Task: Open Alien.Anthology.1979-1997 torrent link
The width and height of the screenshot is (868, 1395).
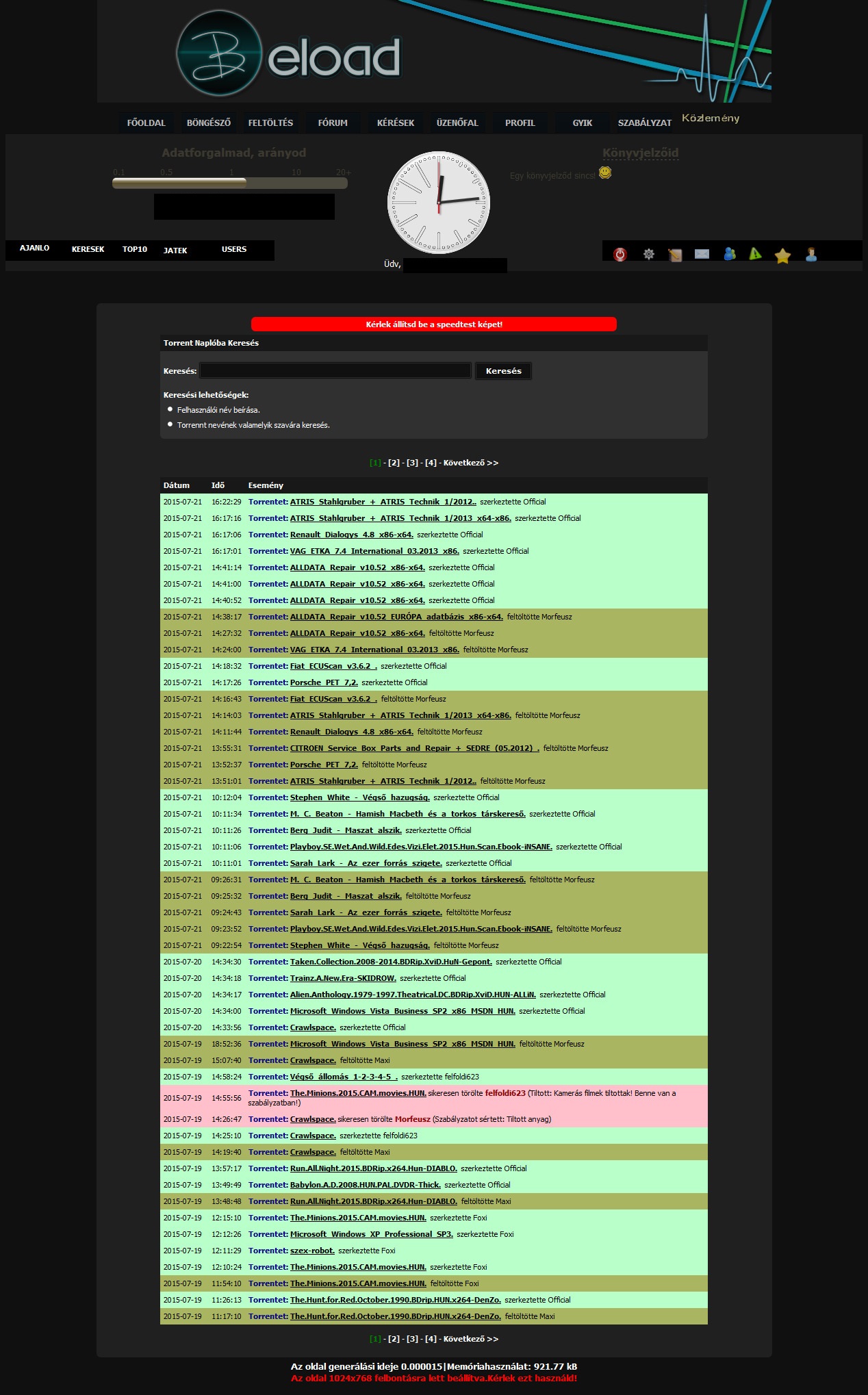Action: 413,995
